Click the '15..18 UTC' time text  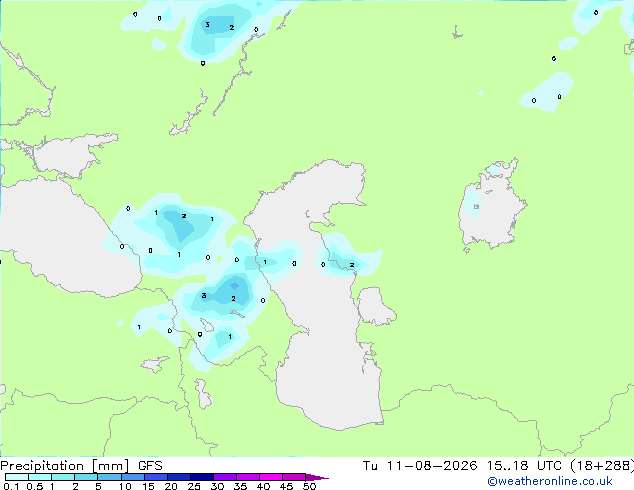524,466
